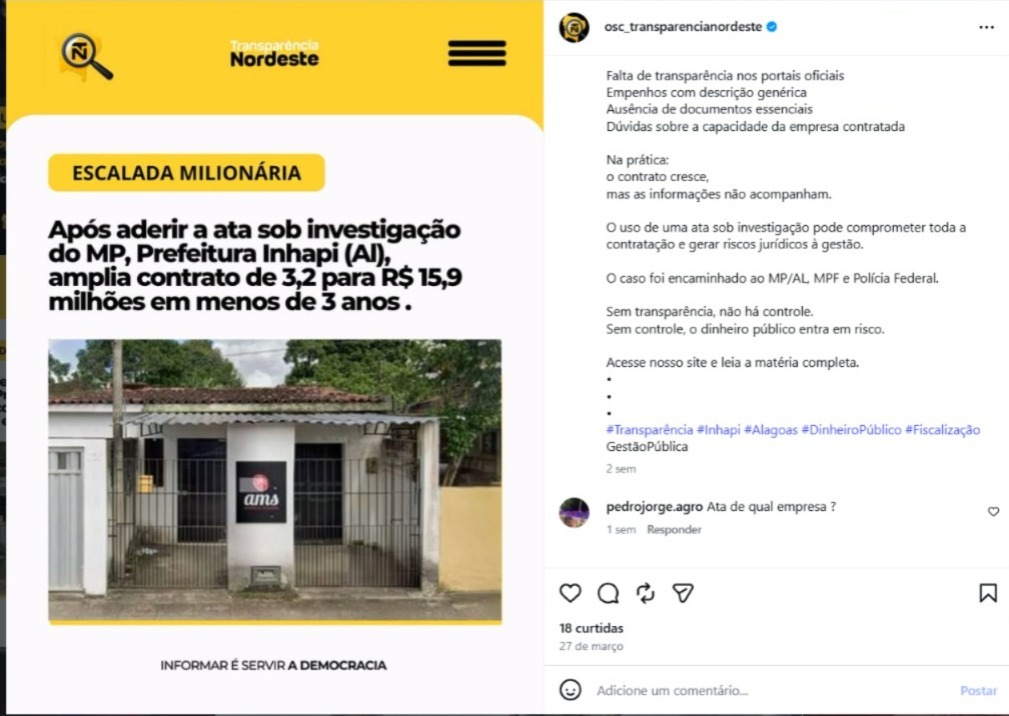This screenshot has height=716, width=1009.
Task: Open comments with speech bubble icon
Action: [608, 593]
